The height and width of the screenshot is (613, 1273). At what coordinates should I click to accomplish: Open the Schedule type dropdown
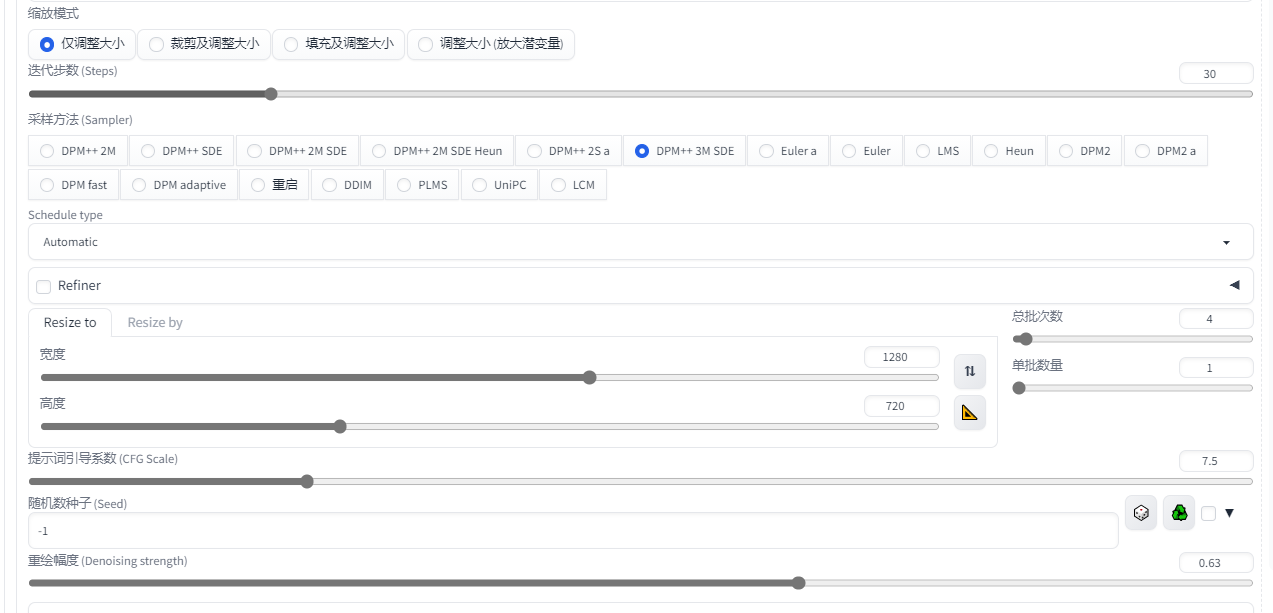(640, 242)
